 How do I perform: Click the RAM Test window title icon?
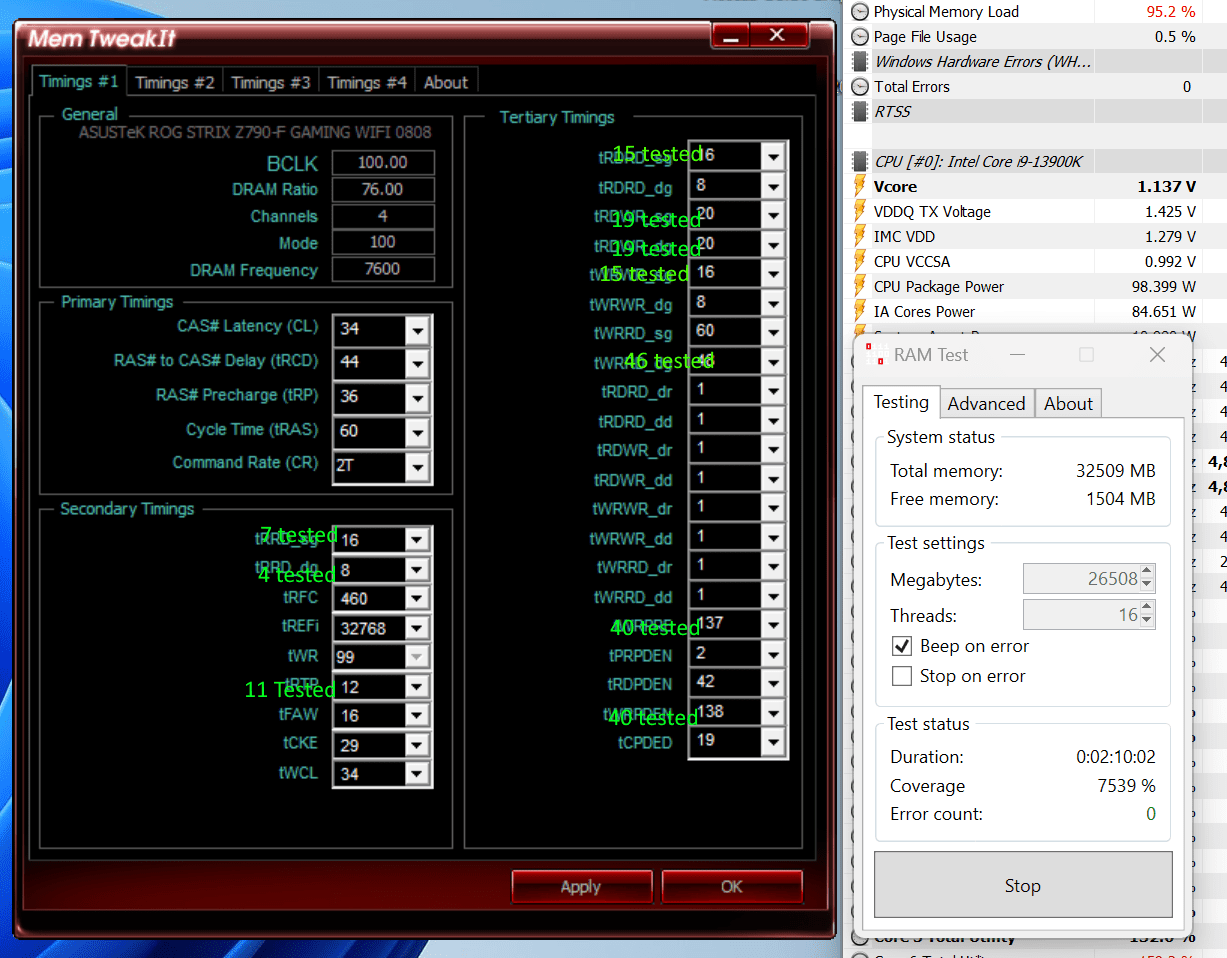pos(876,355)
